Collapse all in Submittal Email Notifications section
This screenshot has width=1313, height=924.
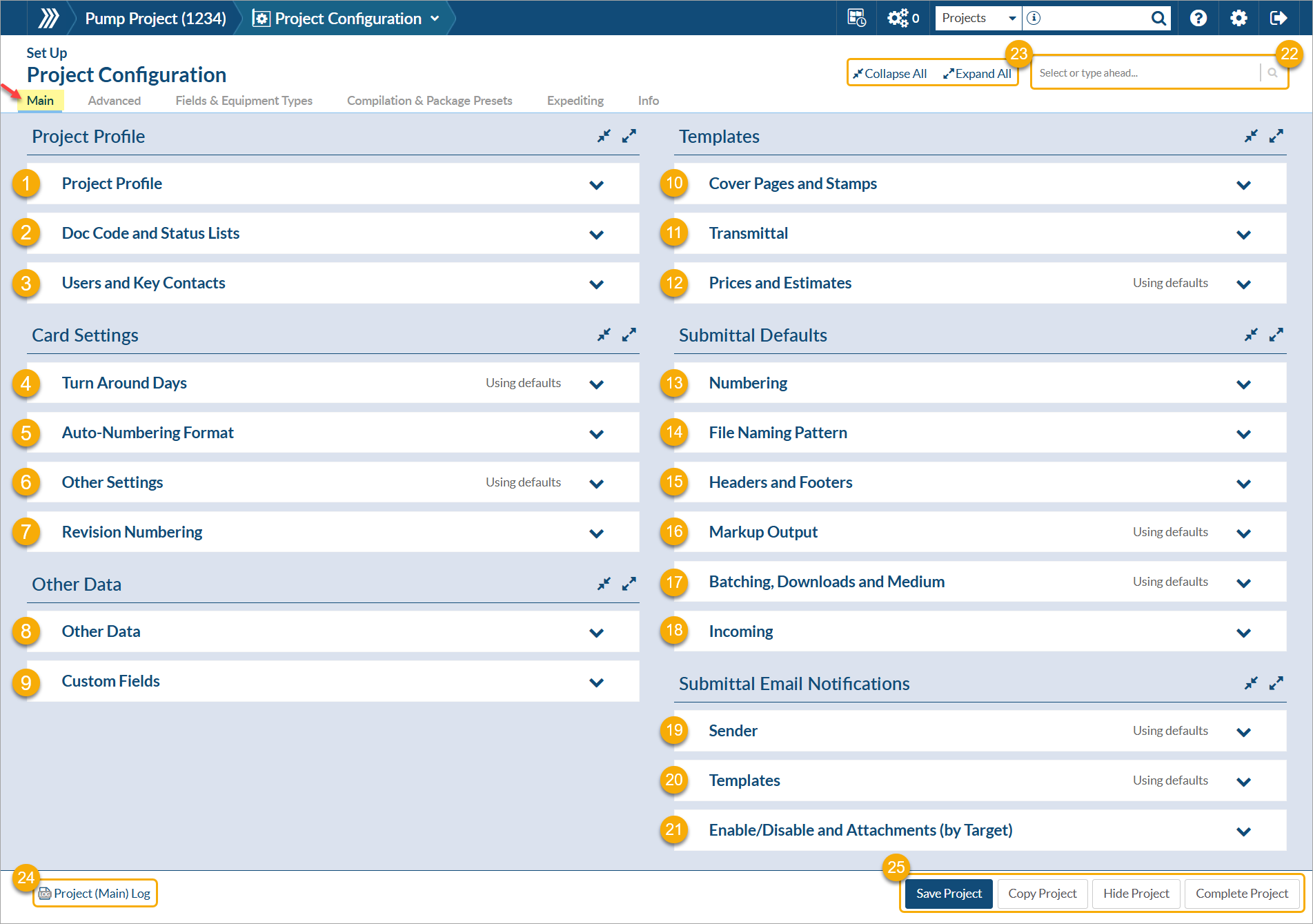tap(1251, 683)
